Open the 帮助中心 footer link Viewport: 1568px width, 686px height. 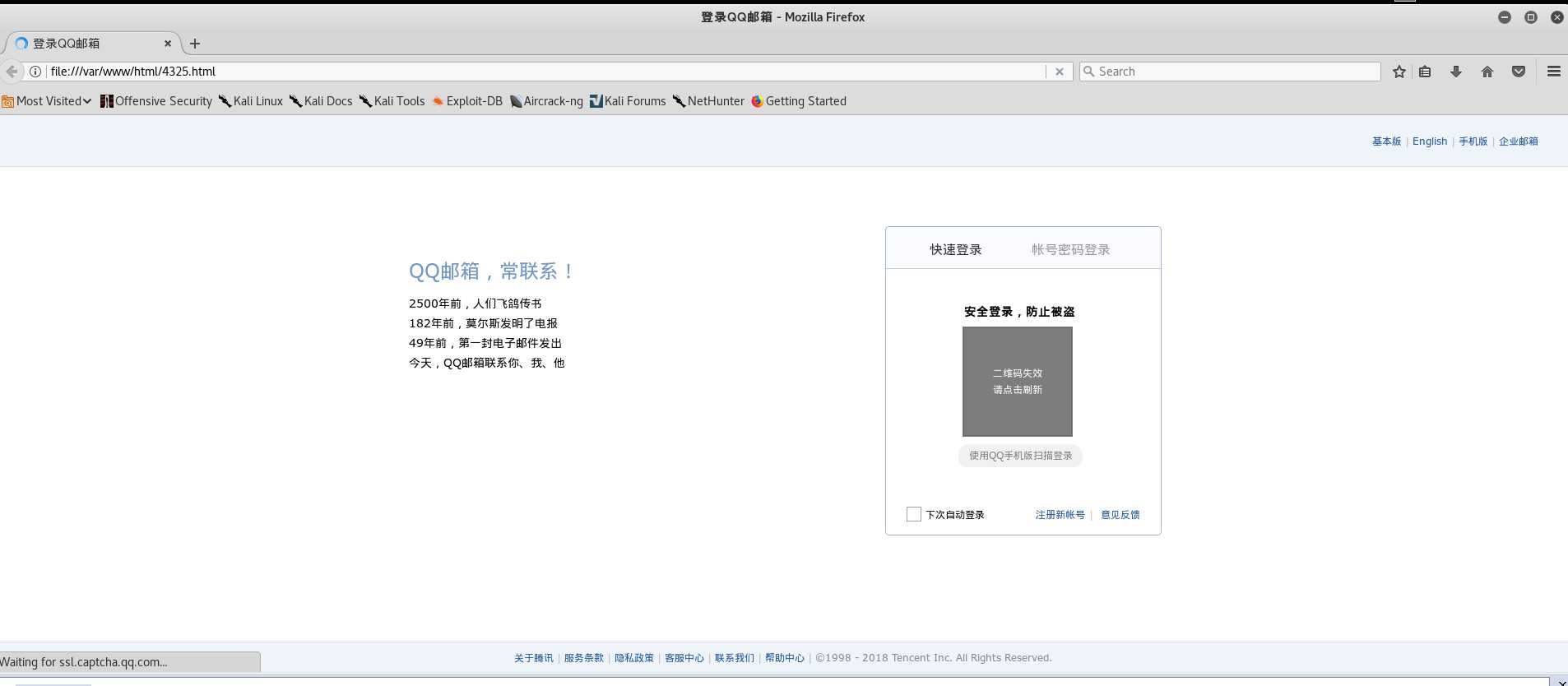pos(785,658)
